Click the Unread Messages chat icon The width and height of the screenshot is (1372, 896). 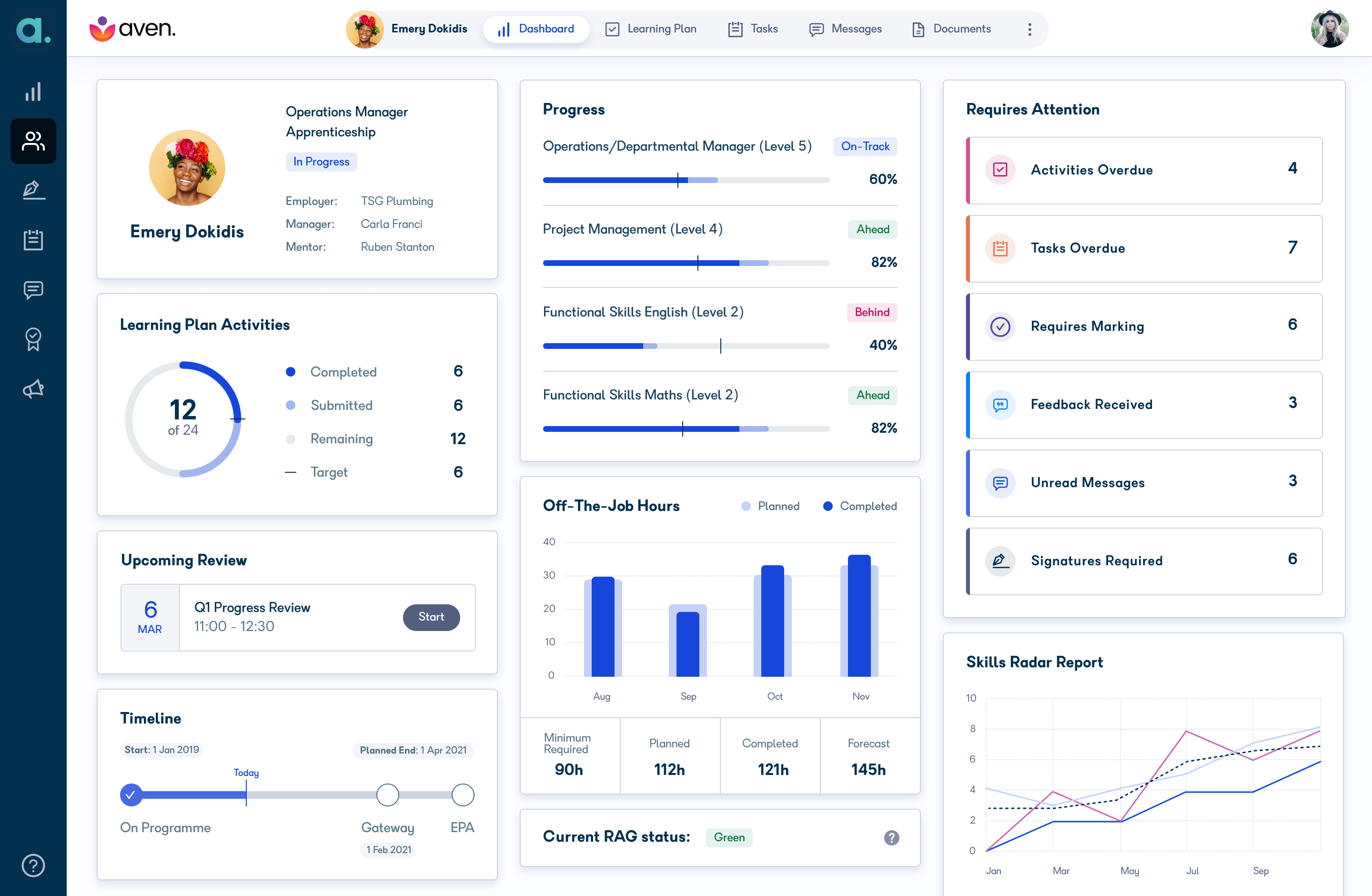pos(1000,483)
